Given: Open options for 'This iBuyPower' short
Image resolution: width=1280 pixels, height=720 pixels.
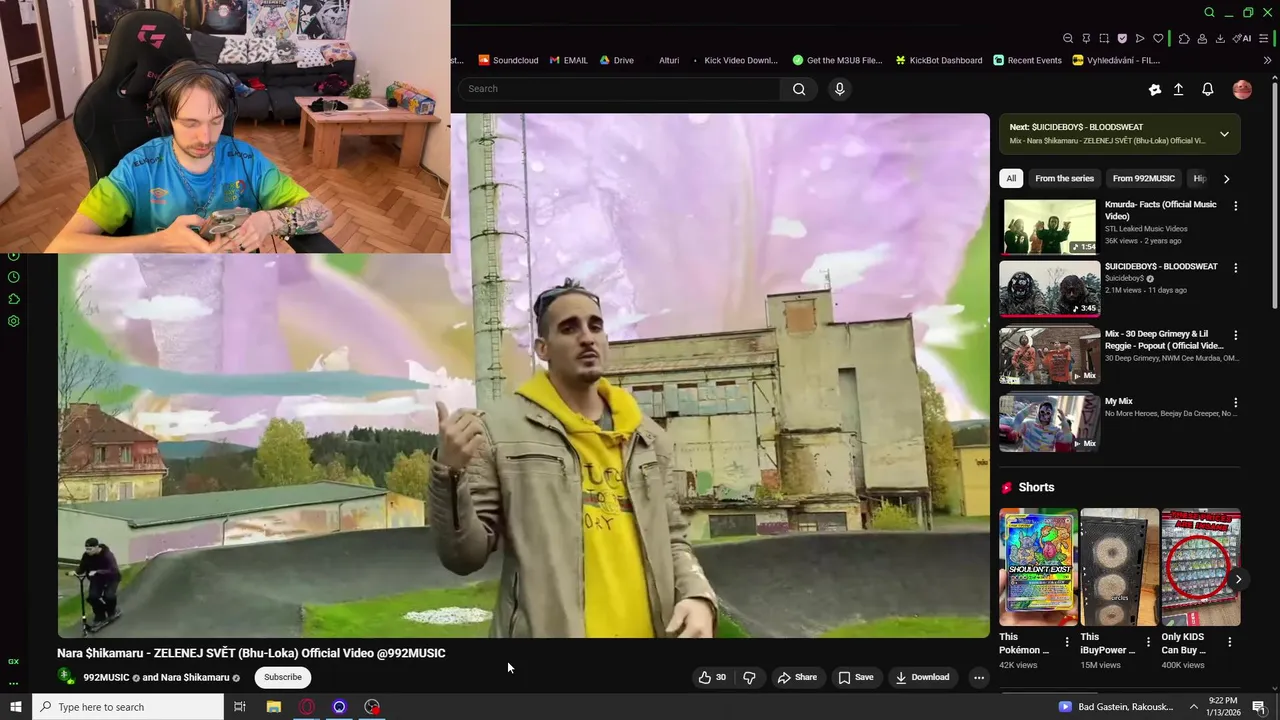Looking at the screenshot, I should coord(1148,642).
